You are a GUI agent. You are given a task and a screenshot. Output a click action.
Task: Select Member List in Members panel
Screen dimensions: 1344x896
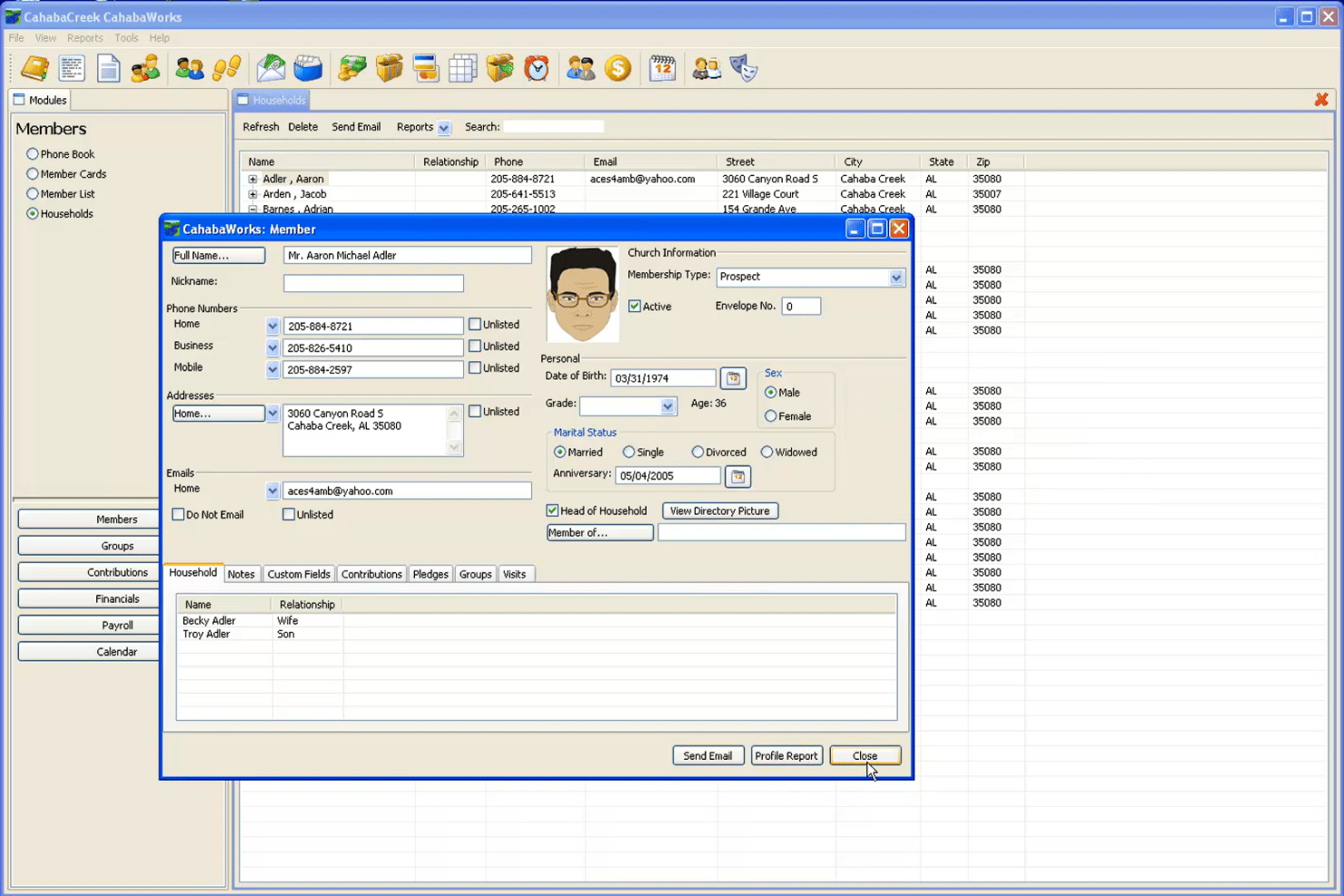[33, 194]
